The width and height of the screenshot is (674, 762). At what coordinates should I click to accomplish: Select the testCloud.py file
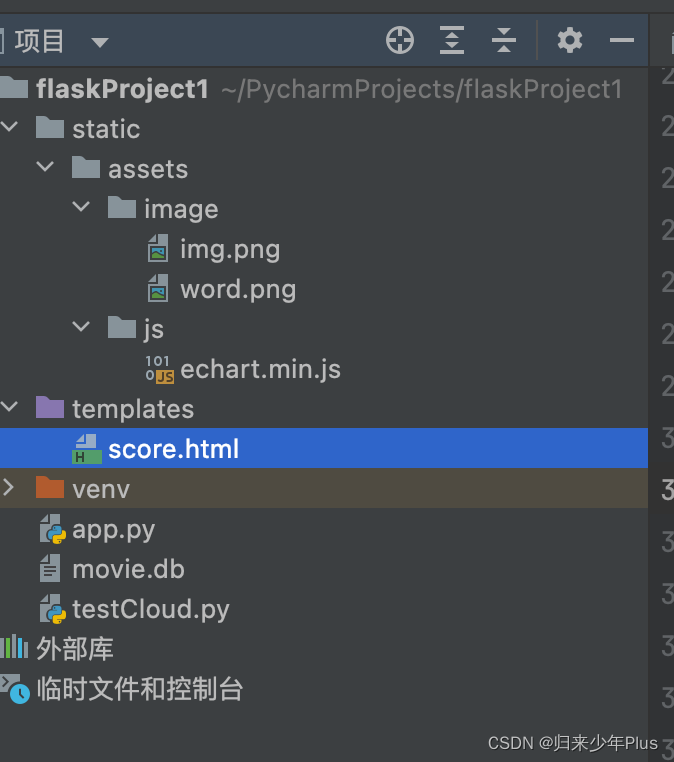151,610
